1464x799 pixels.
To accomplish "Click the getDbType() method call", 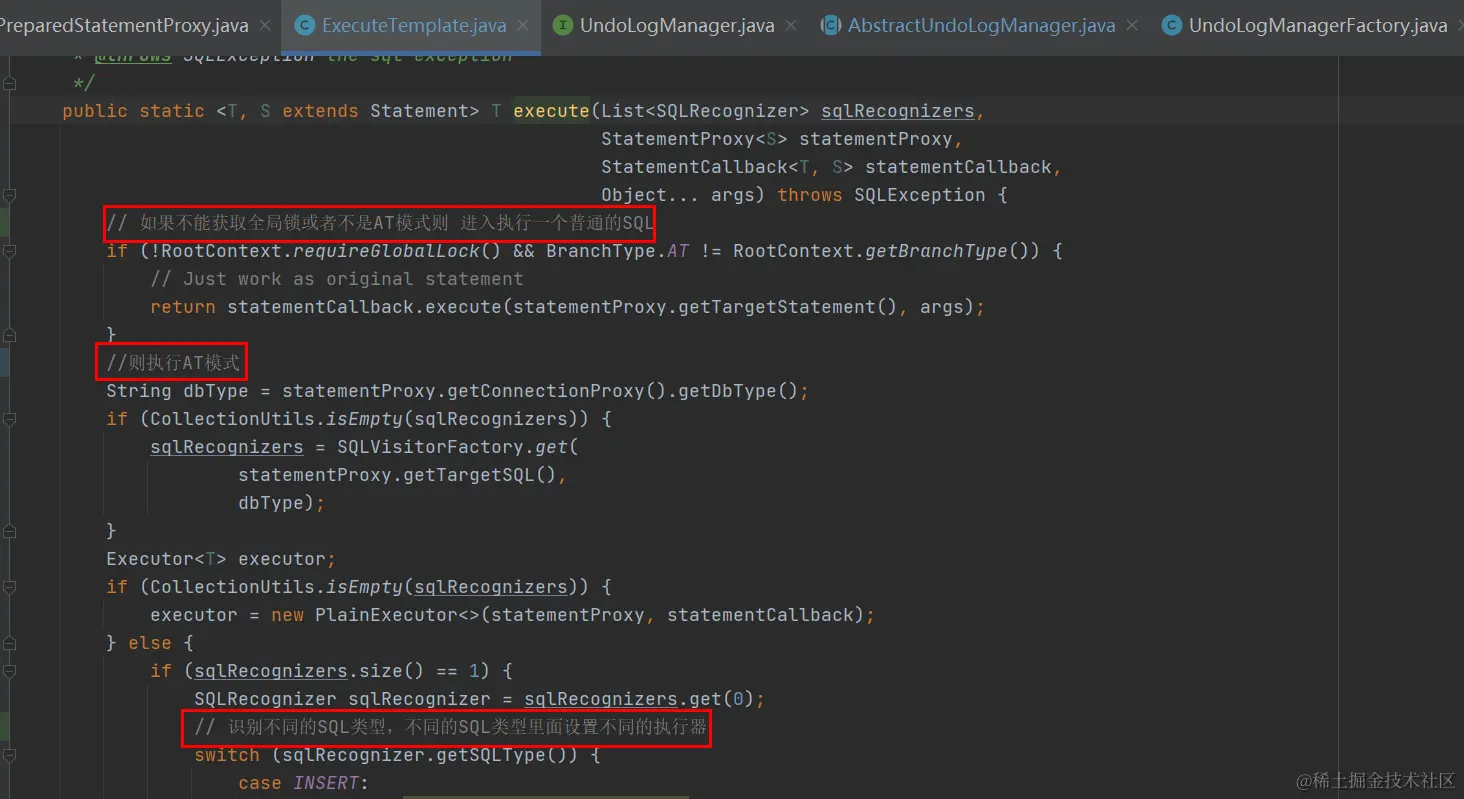I will 738,391.
